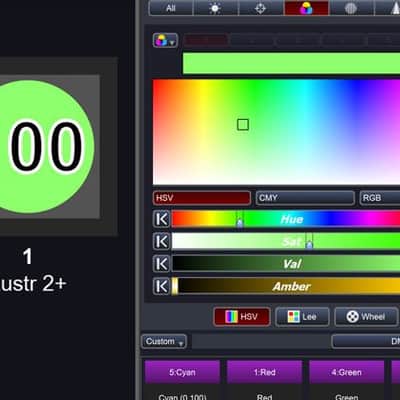
Task: Select the Form category tab with gray sphere icon
Action: tap(351, 8)
